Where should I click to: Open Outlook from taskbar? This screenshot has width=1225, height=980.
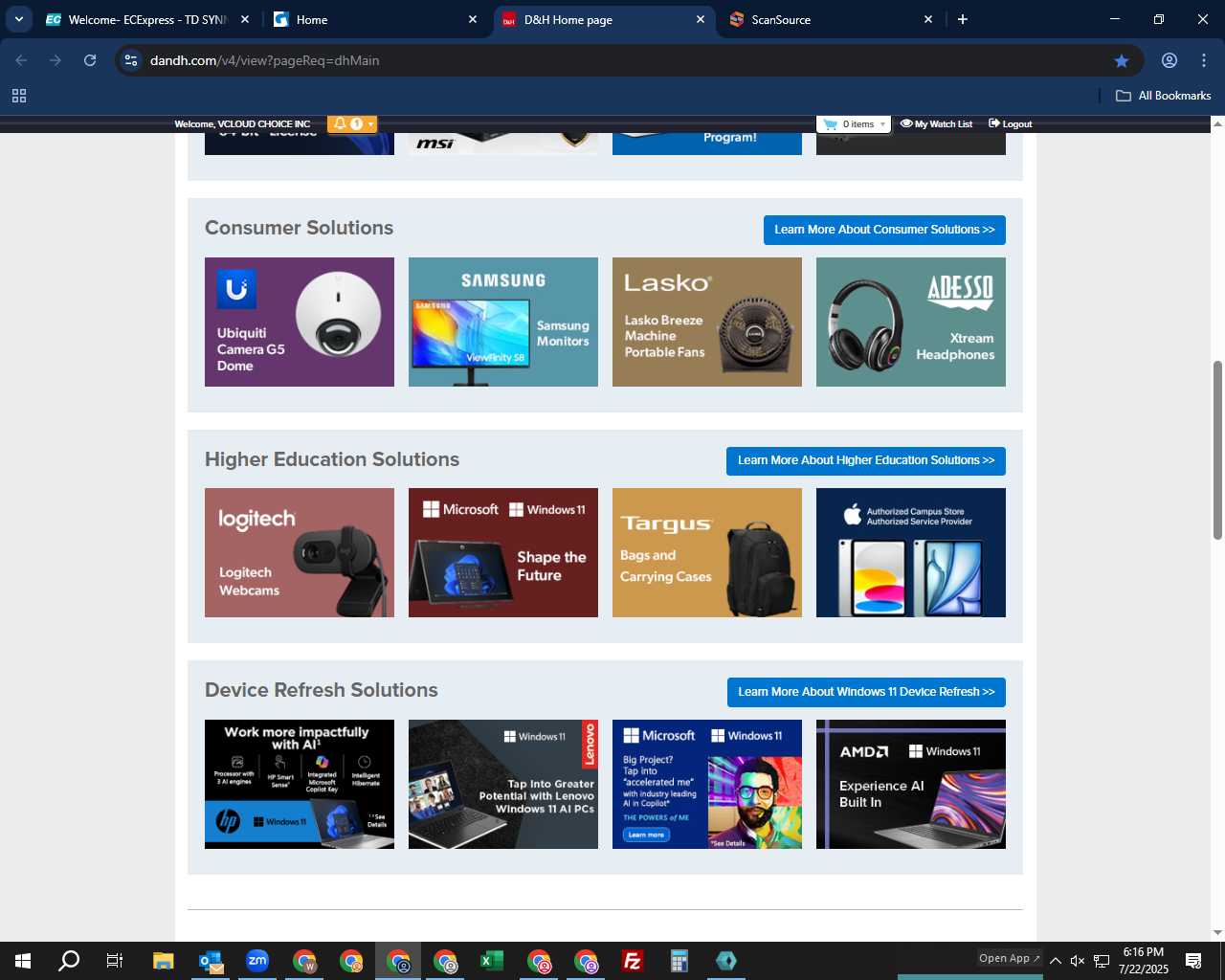211,961
